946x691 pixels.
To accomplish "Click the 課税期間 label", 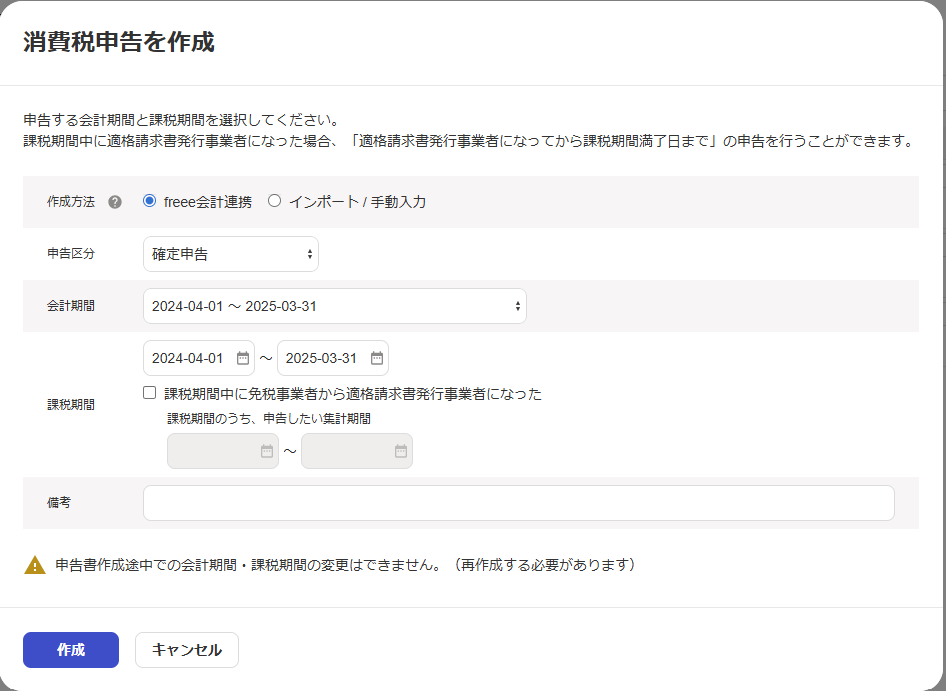I will click(x=71, y=405).
